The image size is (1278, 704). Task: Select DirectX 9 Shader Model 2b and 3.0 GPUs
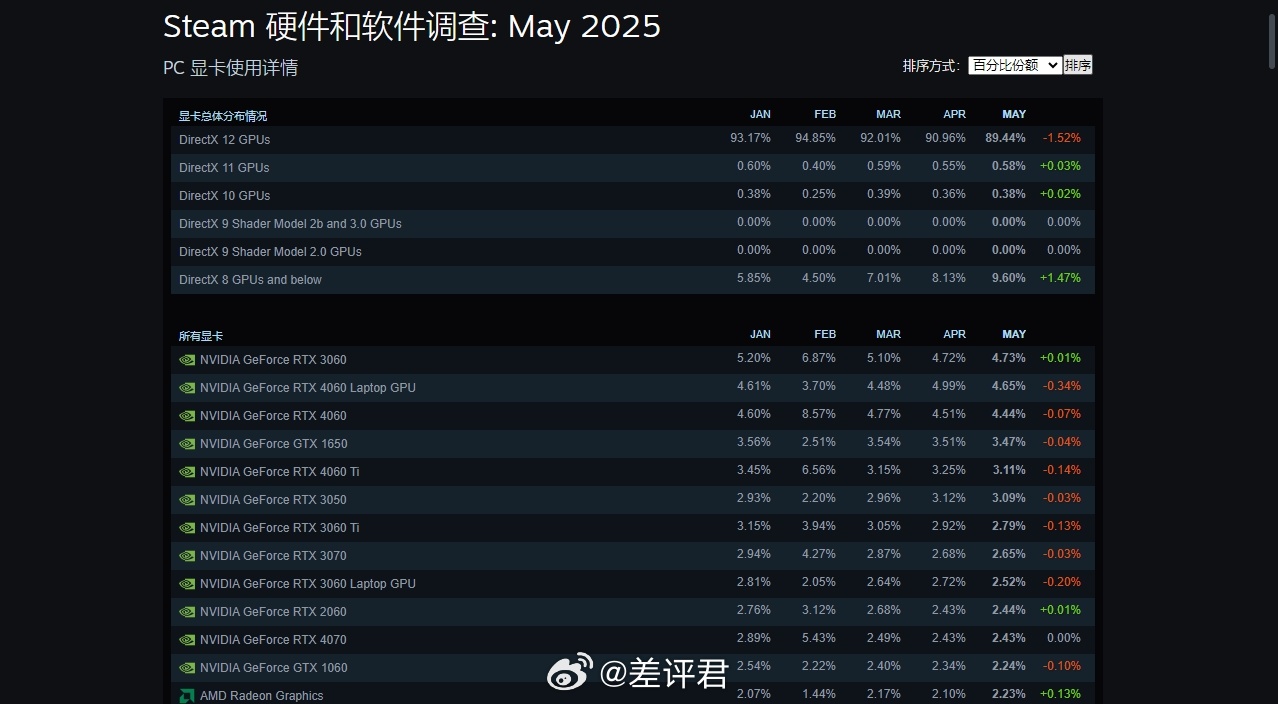coord(632,224)
